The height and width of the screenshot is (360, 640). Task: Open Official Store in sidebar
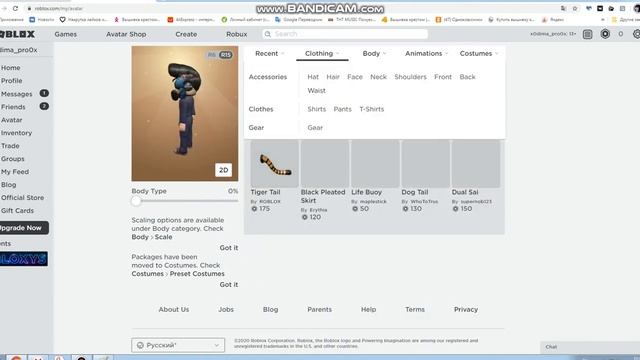[x=22, y=198]
